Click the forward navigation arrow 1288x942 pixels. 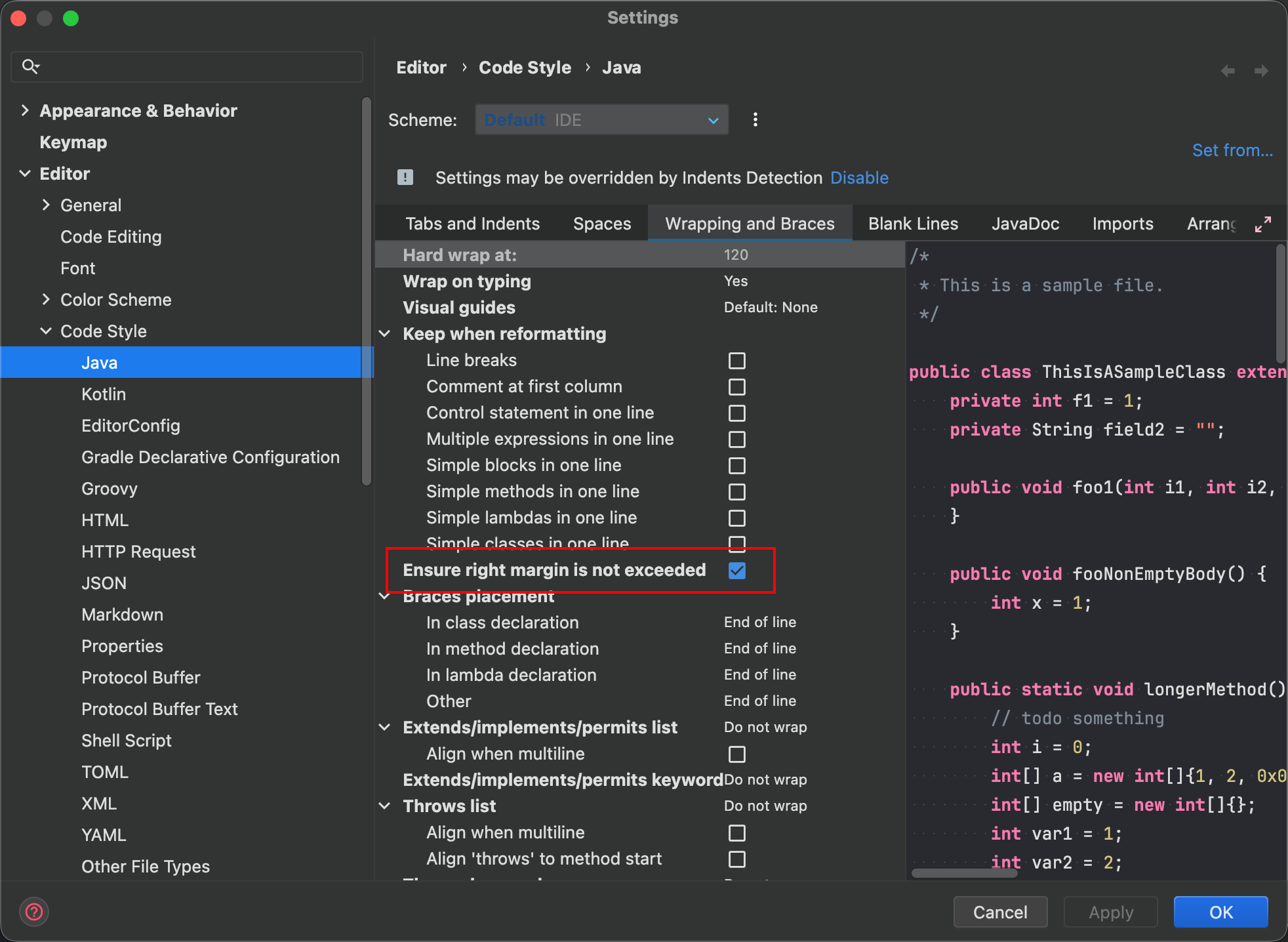[x=1260, y=70]
